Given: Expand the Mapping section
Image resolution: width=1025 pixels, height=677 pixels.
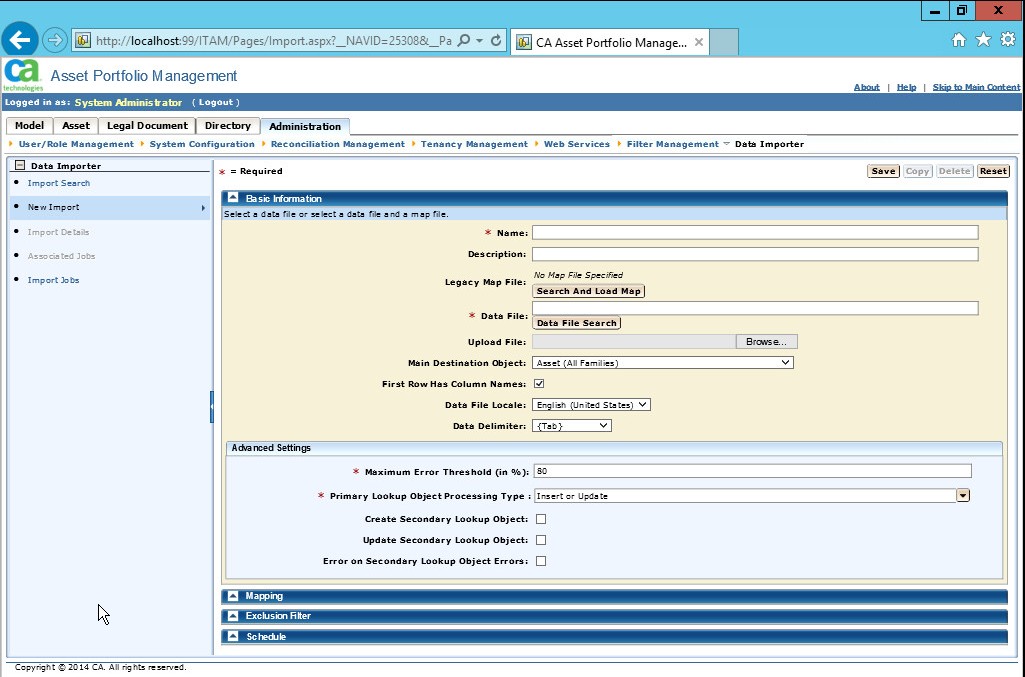Looking at the screenshot, I should coord(233,596).
